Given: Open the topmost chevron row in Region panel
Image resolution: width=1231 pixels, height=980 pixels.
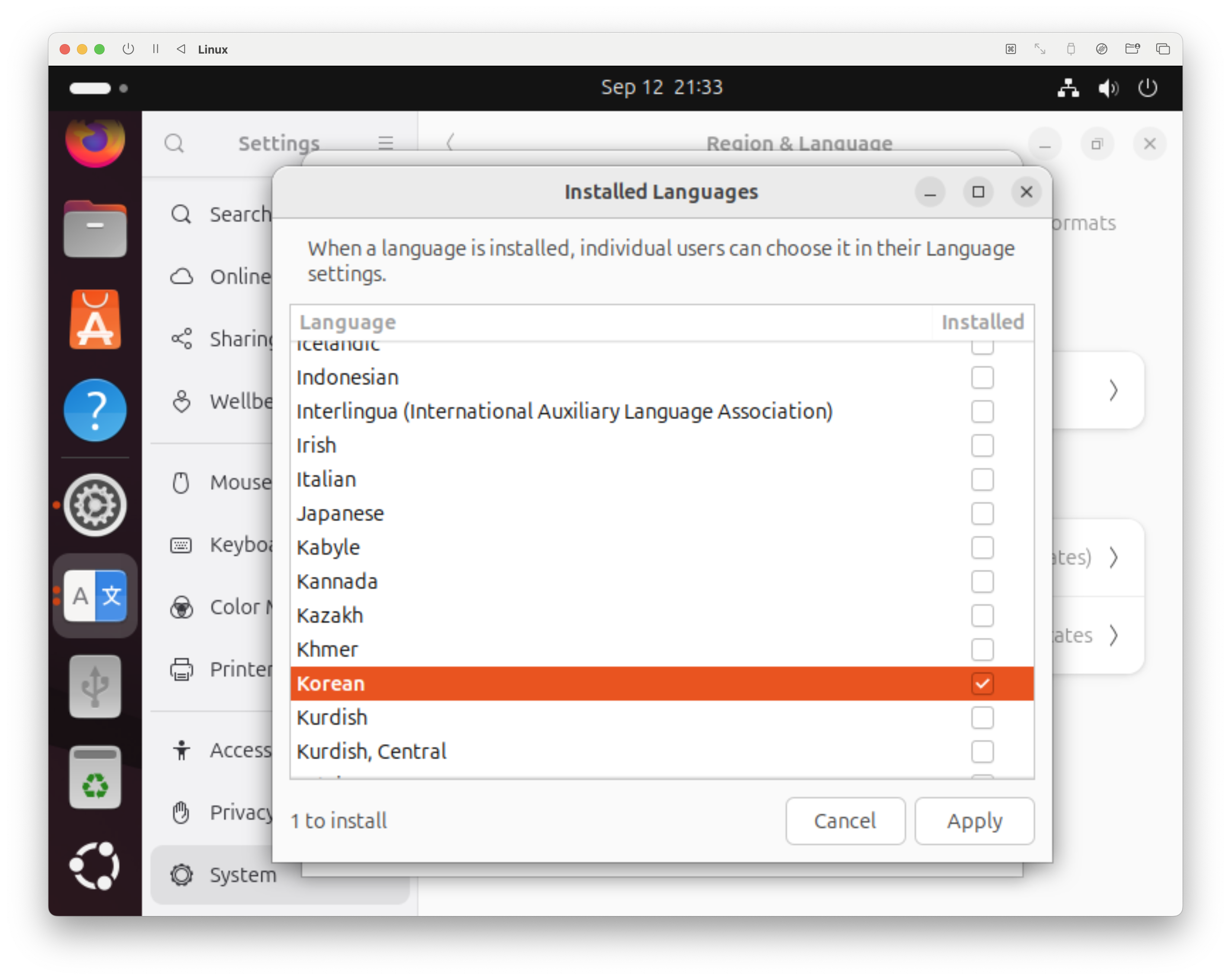Looking at the screenshot, I should click(x=1113, y=391).
